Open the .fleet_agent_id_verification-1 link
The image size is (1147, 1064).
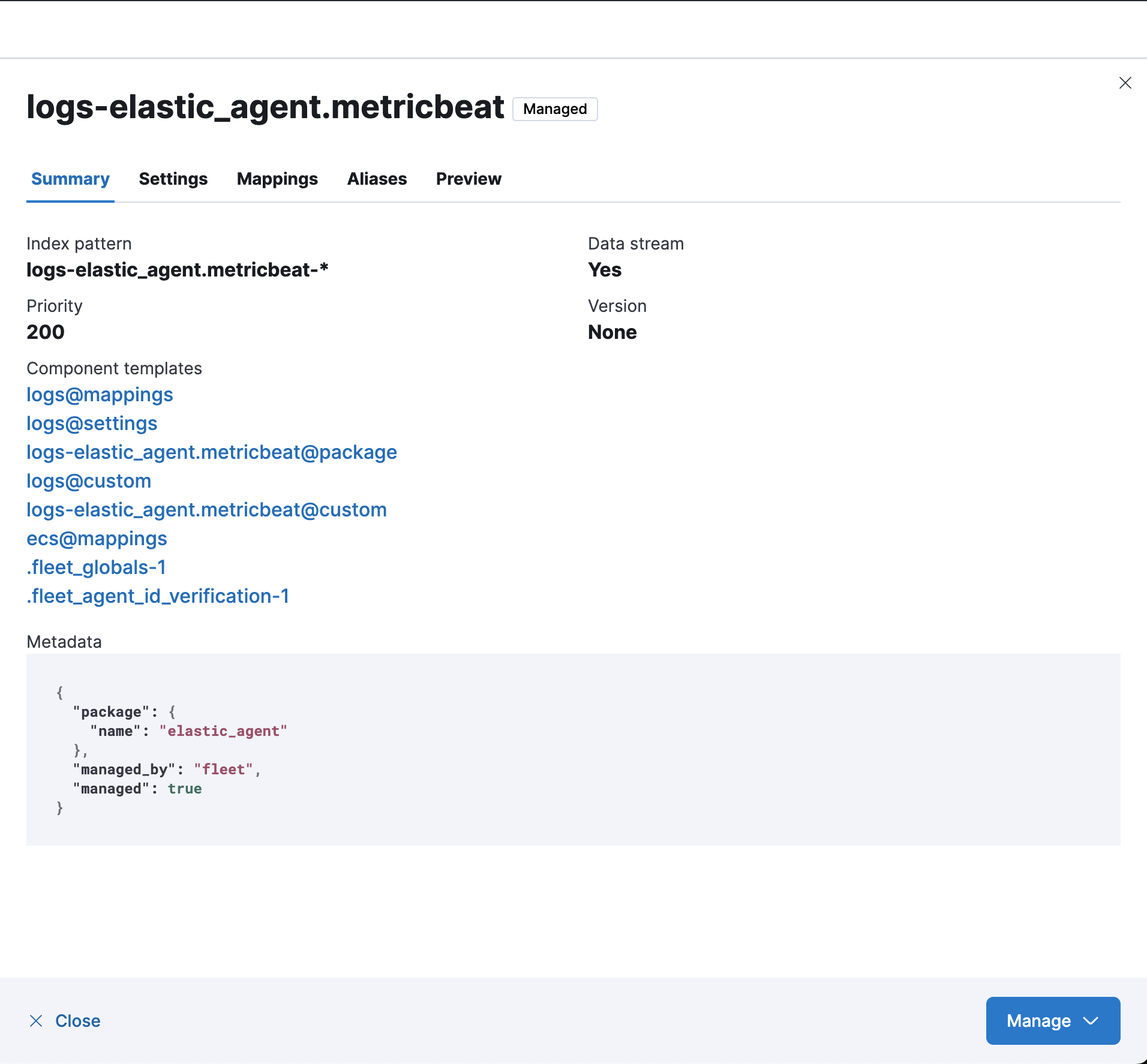[x=158, y=596]
